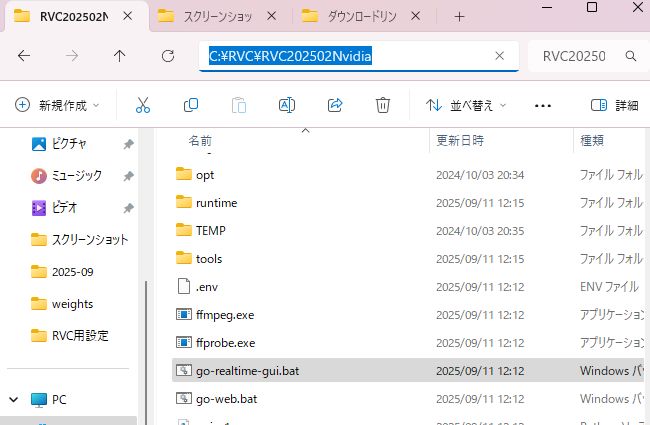Add a new tab with plus button
The image size is (650, 425).
coord(459,16)
